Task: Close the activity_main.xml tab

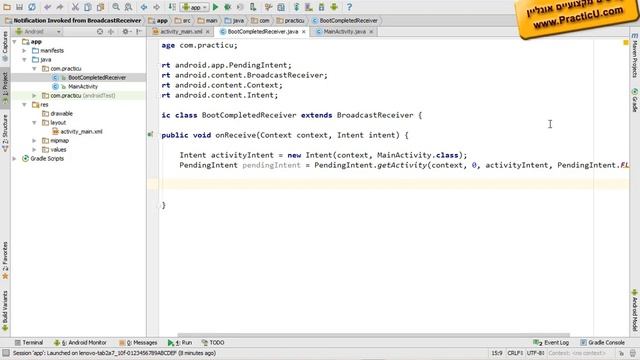Action: point(208,31)
